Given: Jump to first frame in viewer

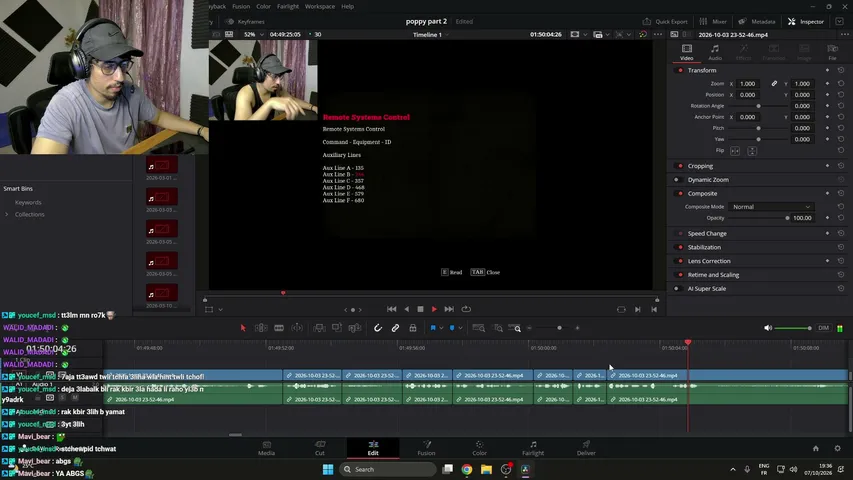Looking at the screenshot, I should (392, 309).
